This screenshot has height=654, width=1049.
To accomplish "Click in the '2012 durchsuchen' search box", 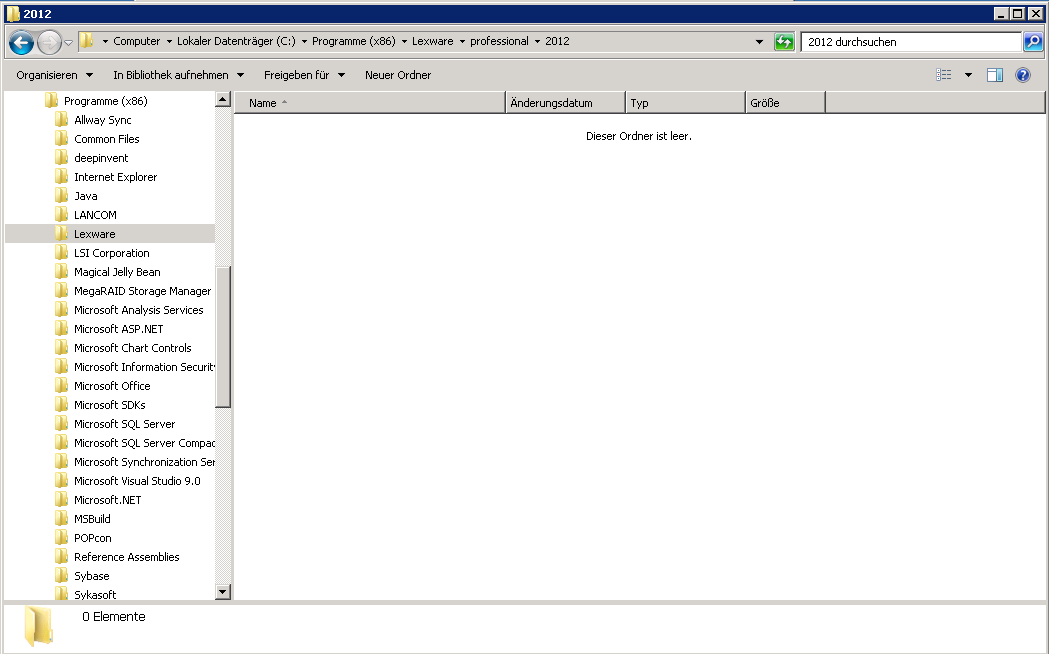I will (911, 41).
